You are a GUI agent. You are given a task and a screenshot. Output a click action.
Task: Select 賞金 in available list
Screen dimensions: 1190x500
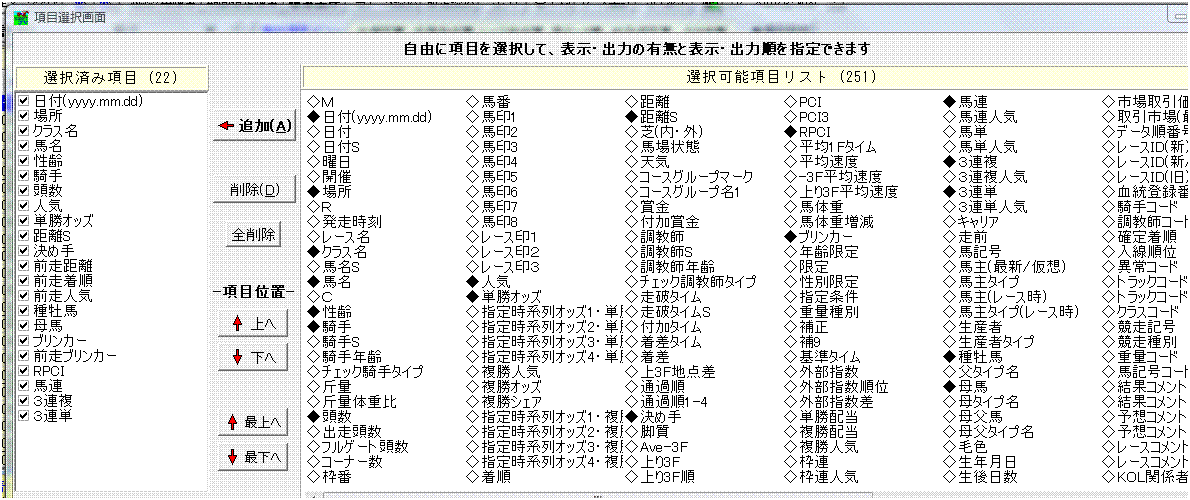point(647,206)
